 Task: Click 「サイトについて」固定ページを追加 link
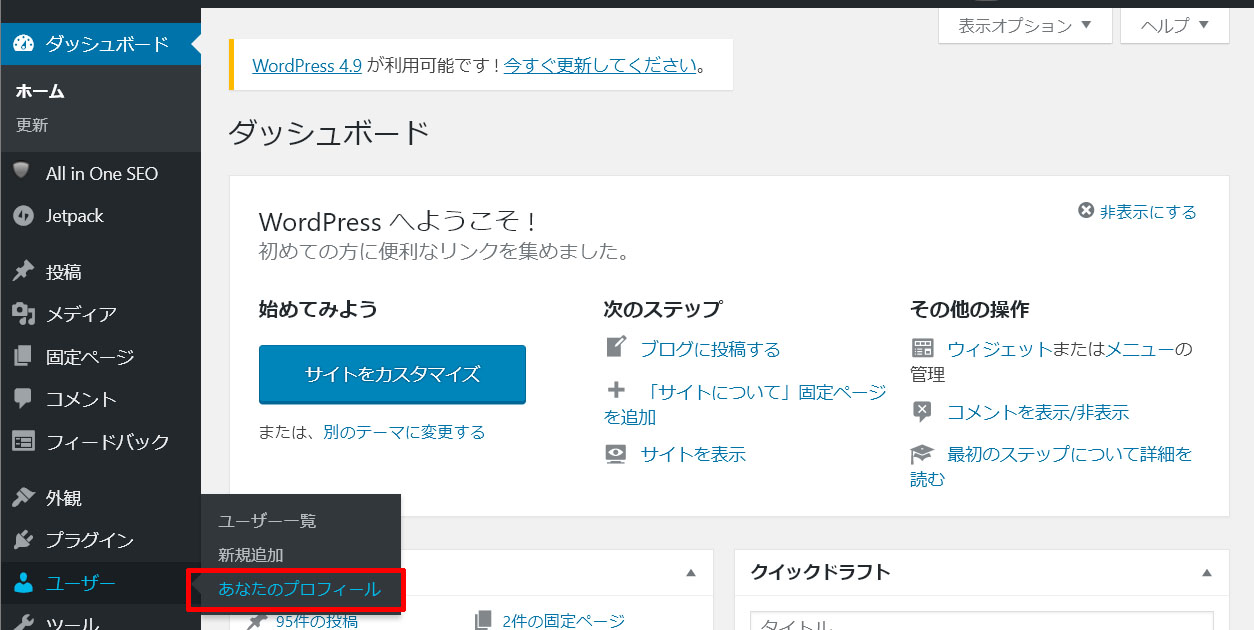[x=745, y=404]
